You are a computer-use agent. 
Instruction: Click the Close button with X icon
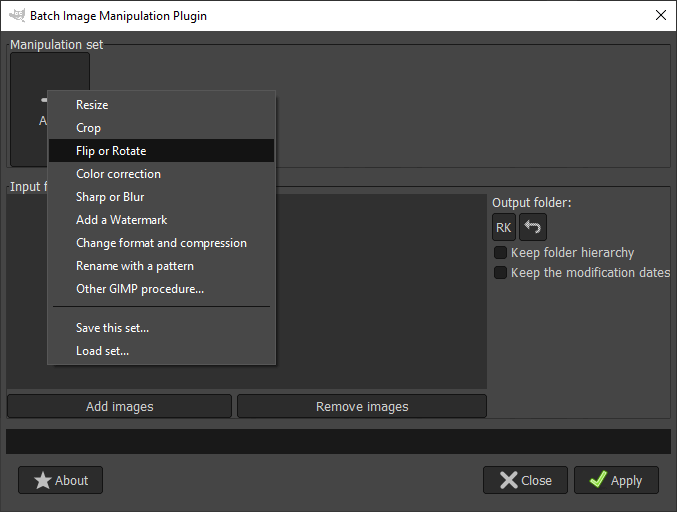525,480
